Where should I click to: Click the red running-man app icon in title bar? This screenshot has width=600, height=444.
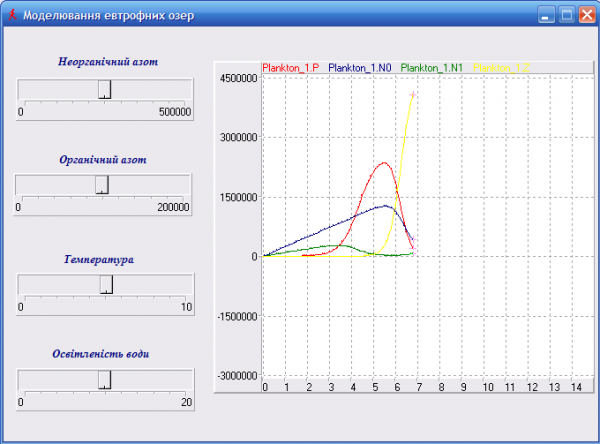click(x=13, y=15)
